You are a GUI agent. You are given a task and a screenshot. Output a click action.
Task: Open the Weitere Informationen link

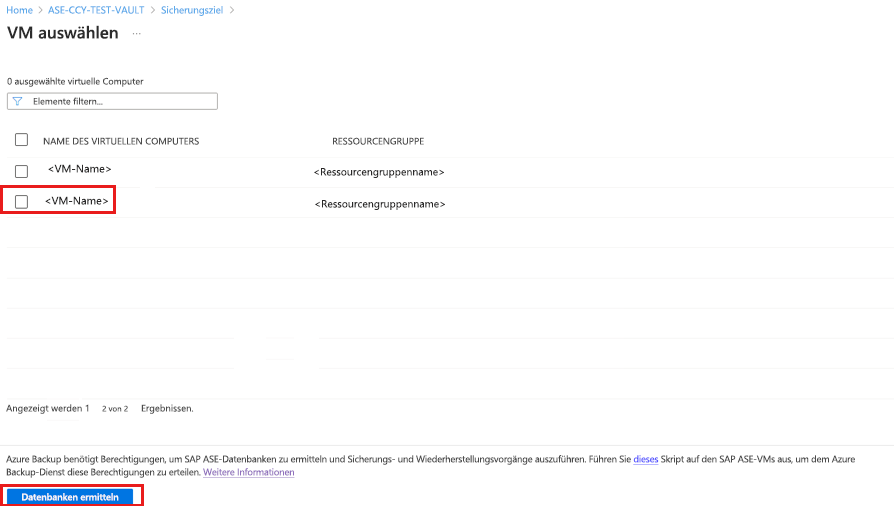coord(248,472)
